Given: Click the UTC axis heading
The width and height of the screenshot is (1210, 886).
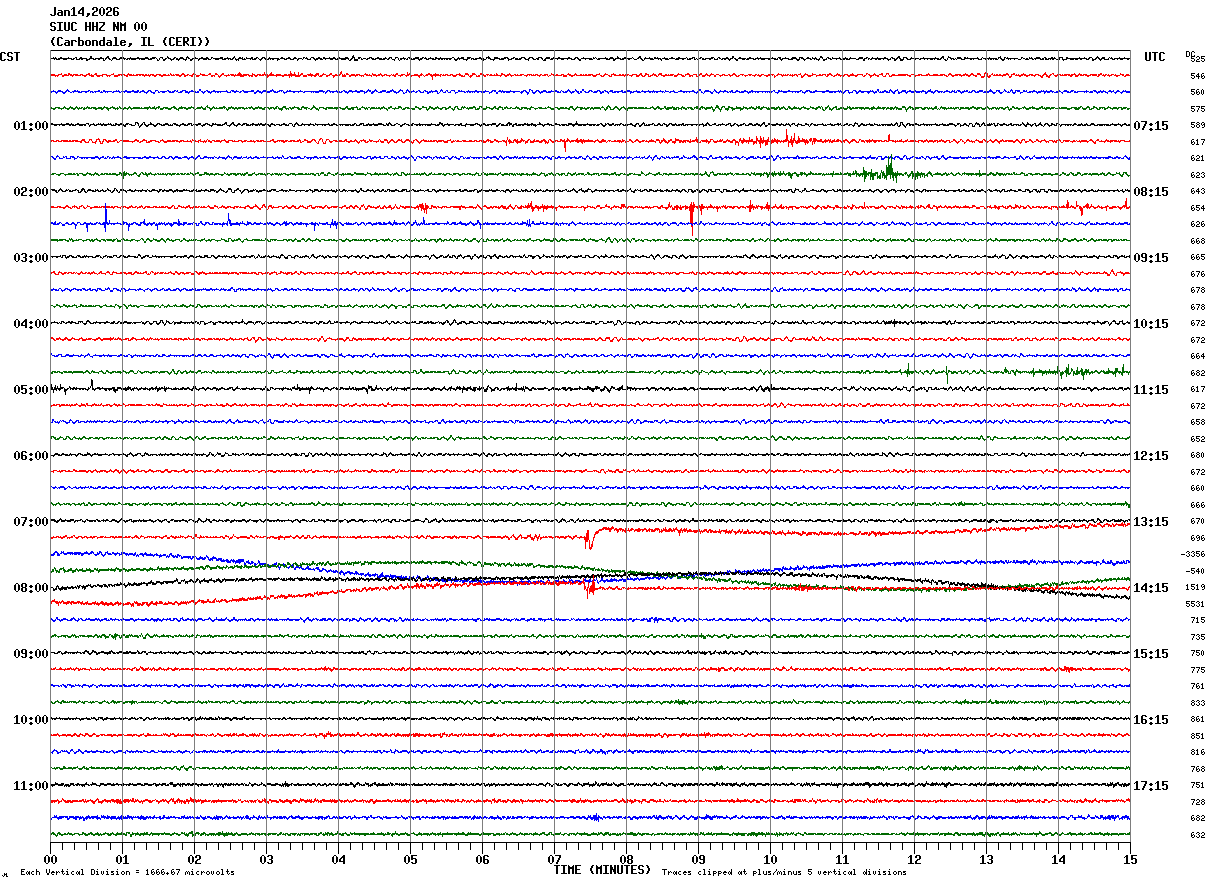Looking at the screenshot, I should tap(1155, 58).
